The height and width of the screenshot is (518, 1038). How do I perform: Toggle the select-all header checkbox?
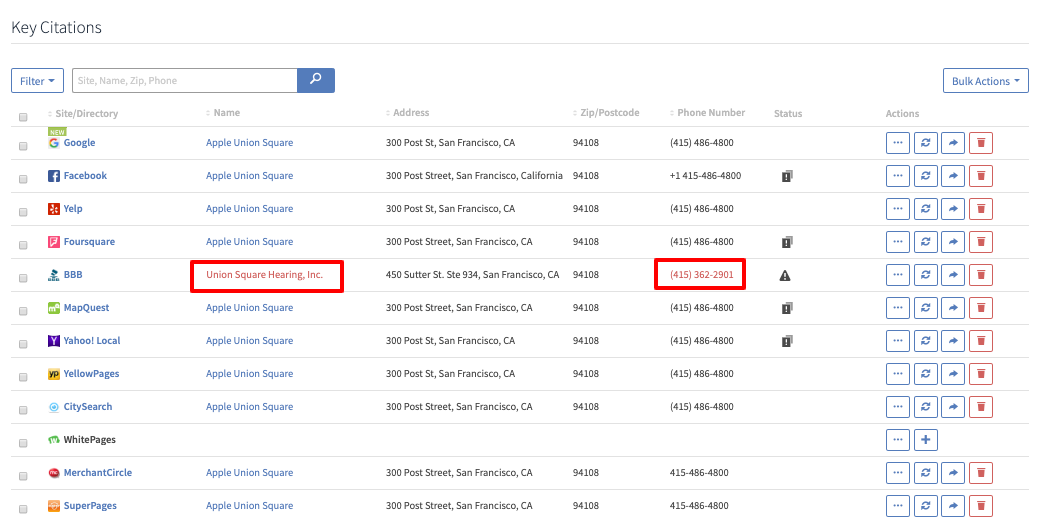coord(23,117)
